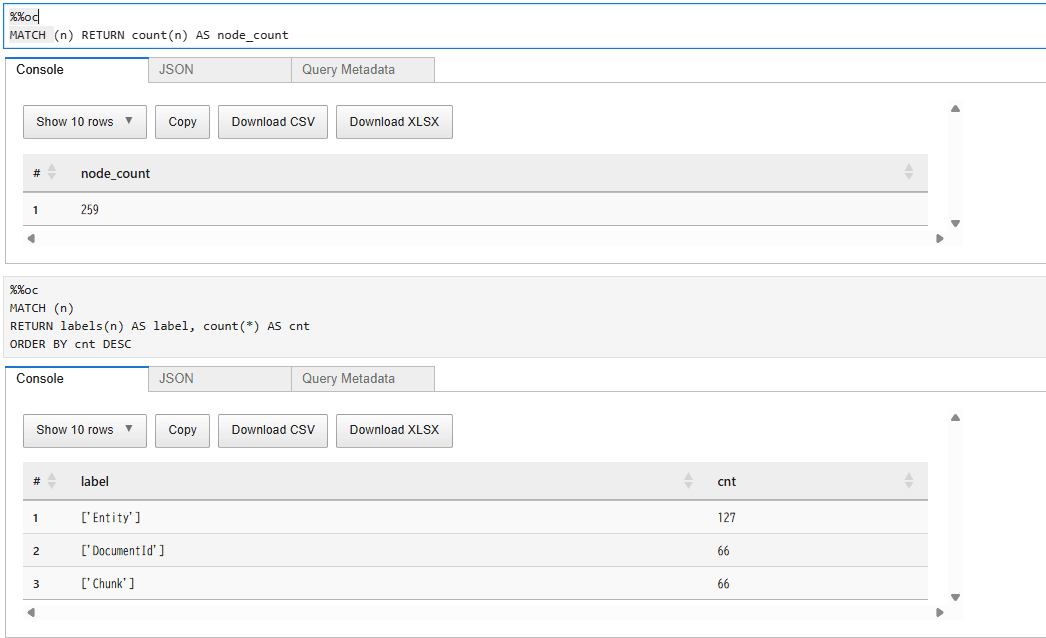Click the node_count column header text
This screenshot has width=1046, height=638.
[115, 174]
